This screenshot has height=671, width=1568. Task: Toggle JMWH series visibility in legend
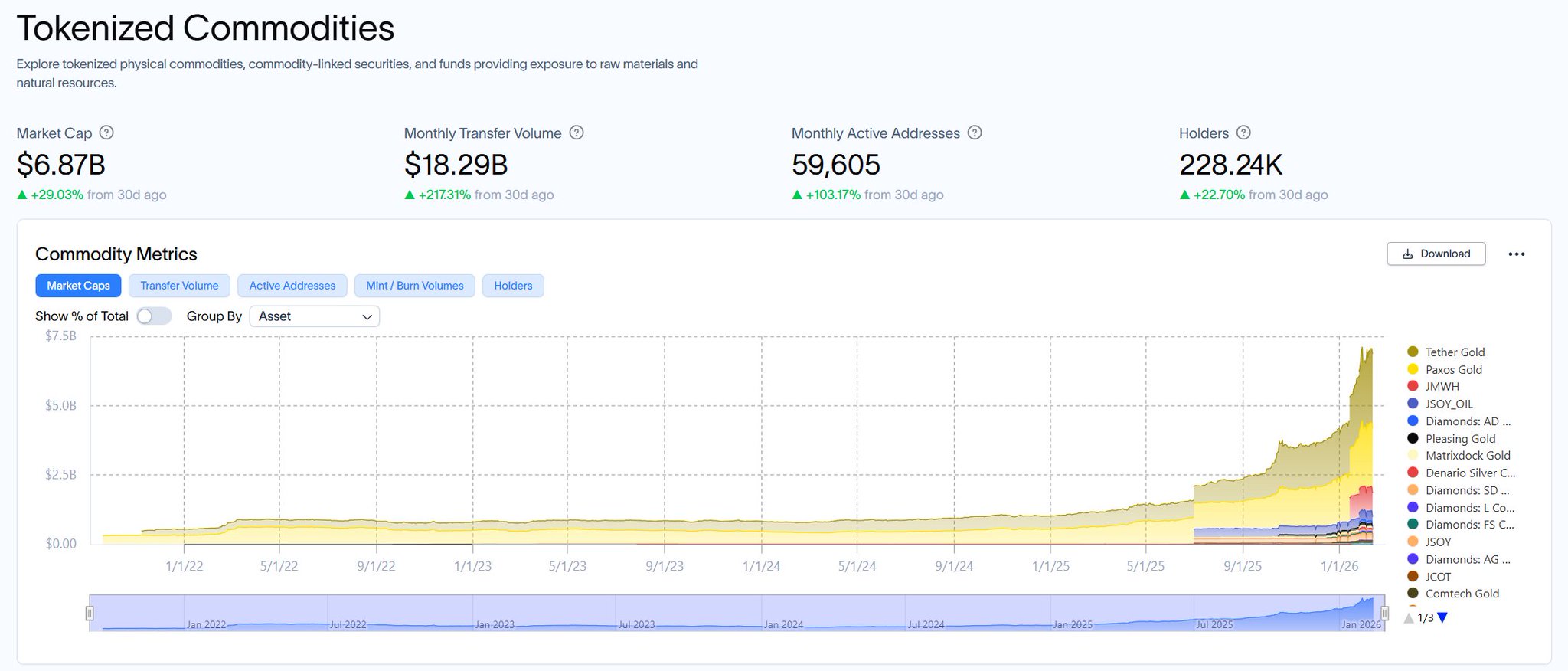click(x=1441, y=387)
